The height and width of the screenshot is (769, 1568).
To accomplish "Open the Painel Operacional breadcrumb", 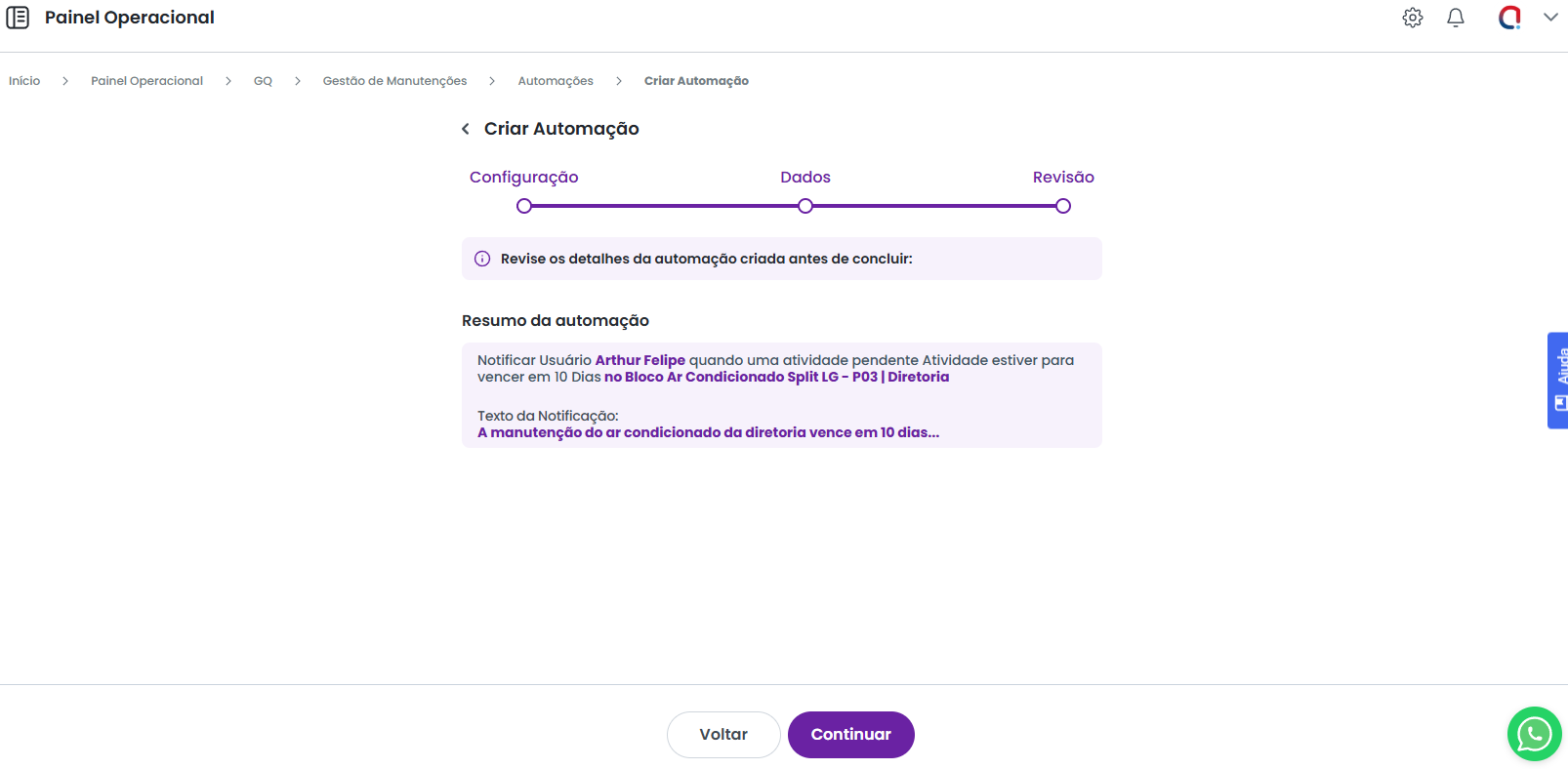I will tap(146, 81).
